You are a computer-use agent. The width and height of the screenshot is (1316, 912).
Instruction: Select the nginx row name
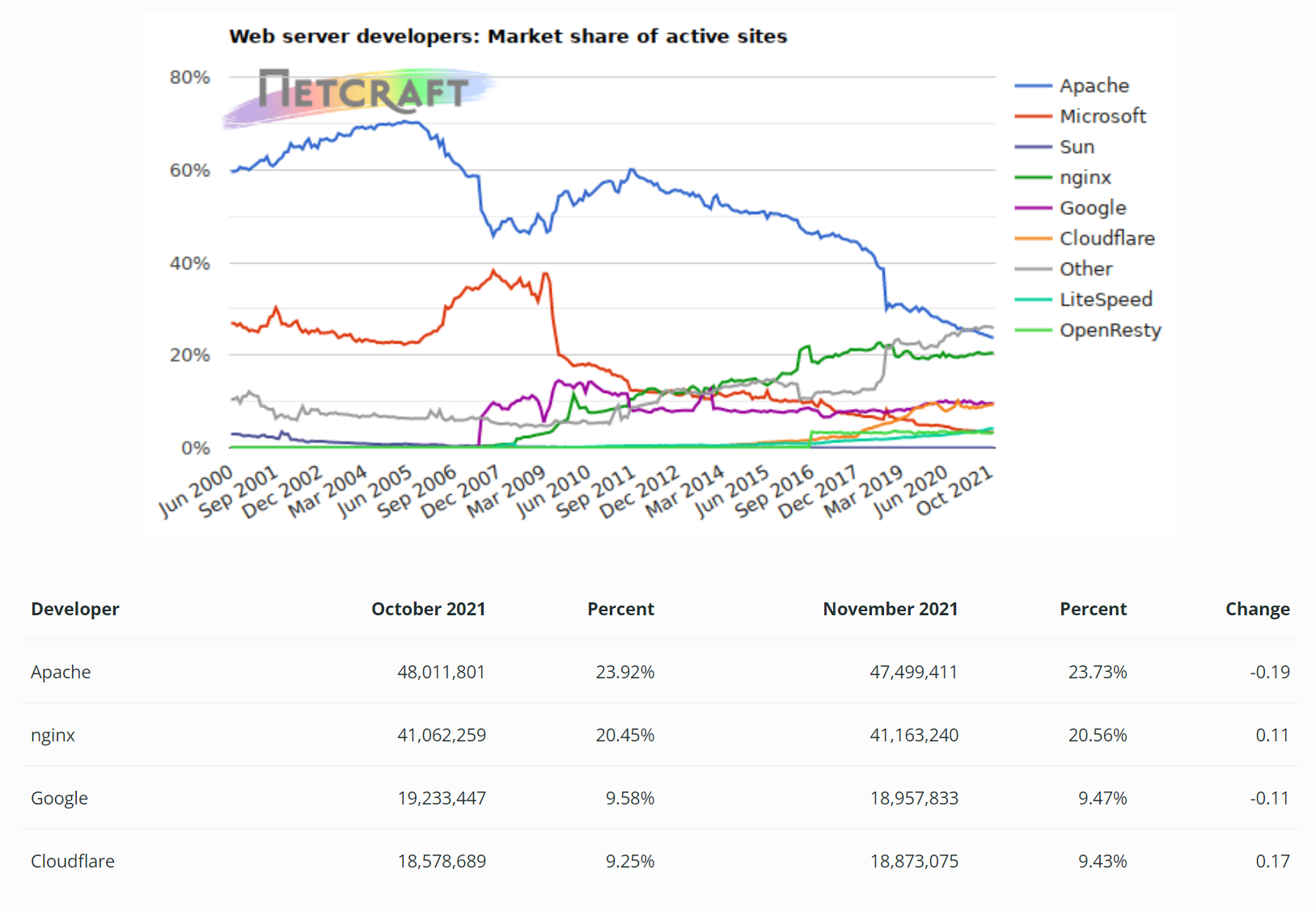[x=53, y=736]
